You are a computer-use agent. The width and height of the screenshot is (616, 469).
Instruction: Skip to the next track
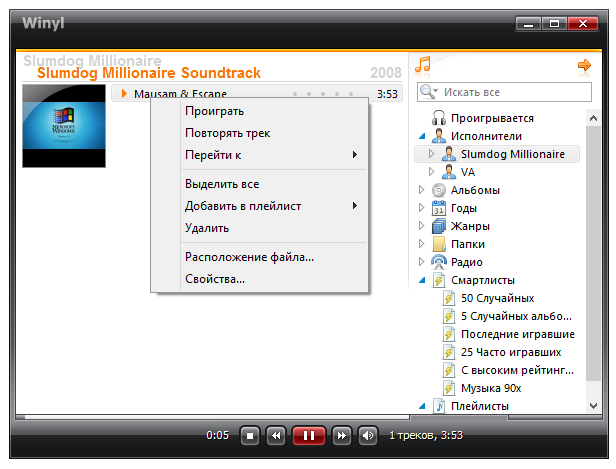[x=342, y=435]
